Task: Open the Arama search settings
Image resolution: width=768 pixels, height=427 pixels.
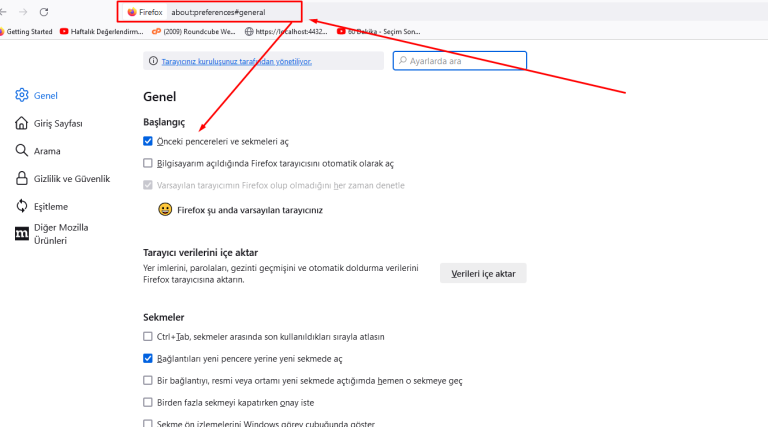Action: point(46,151)
